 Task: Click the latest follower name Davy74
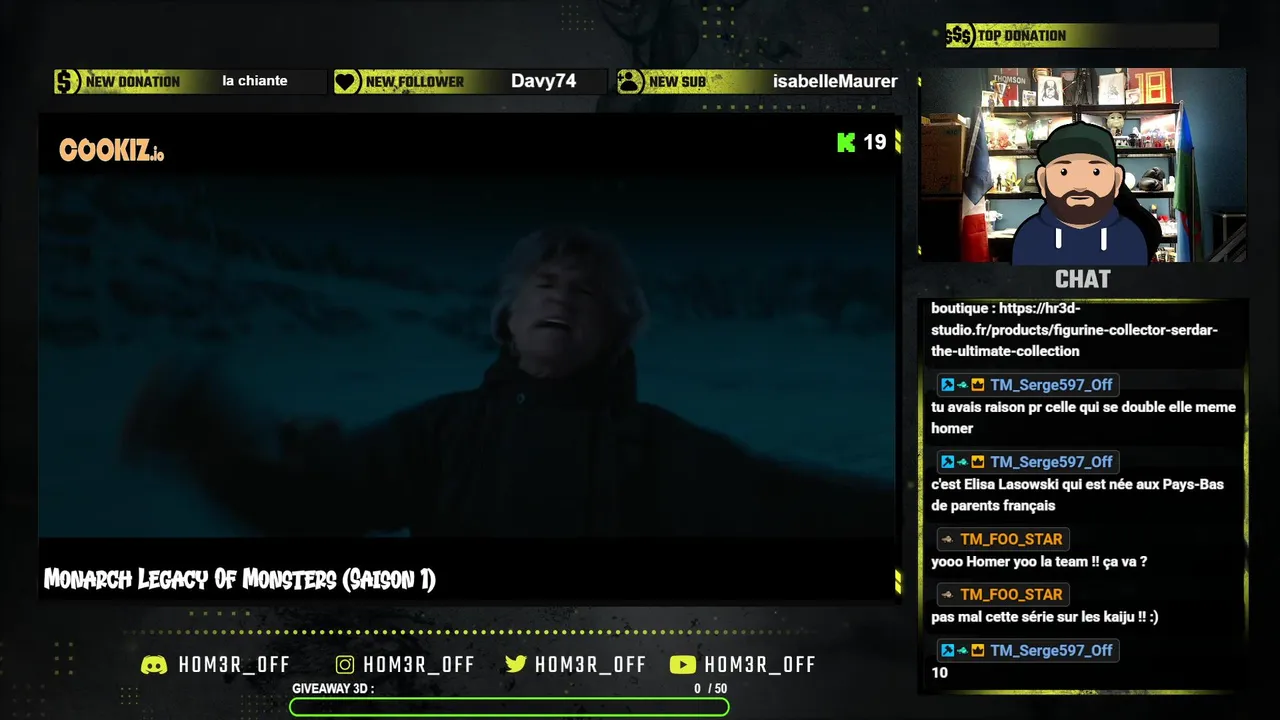point(543,81)
